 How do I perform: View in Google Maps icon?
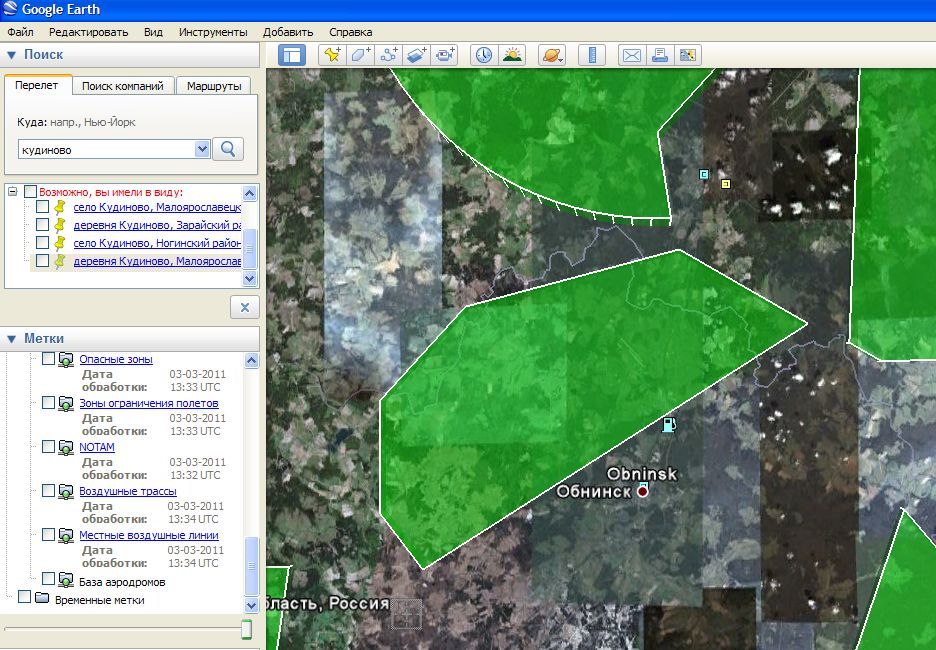tap(688, 56)
